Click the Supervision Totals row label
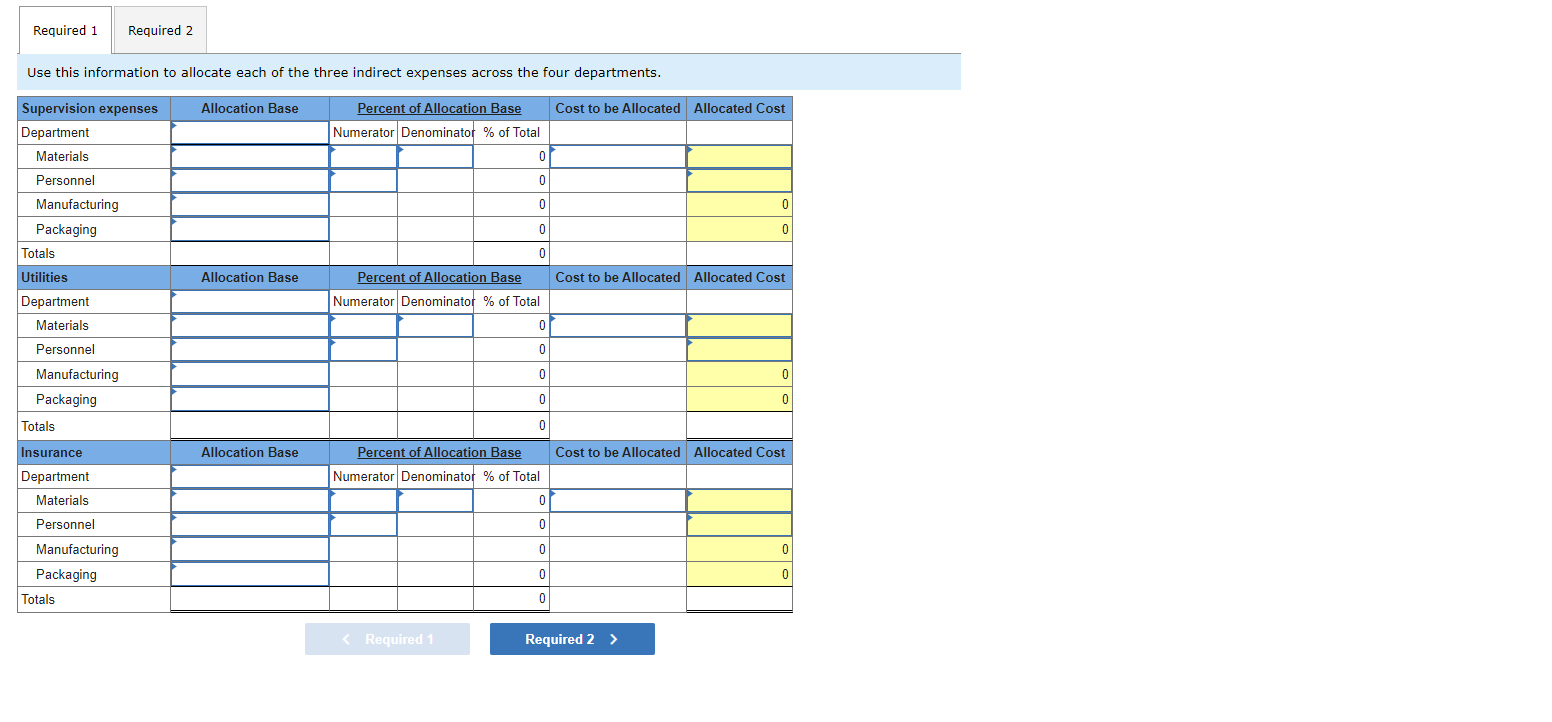Screen dimensions: 1552x722 [38, 253]
